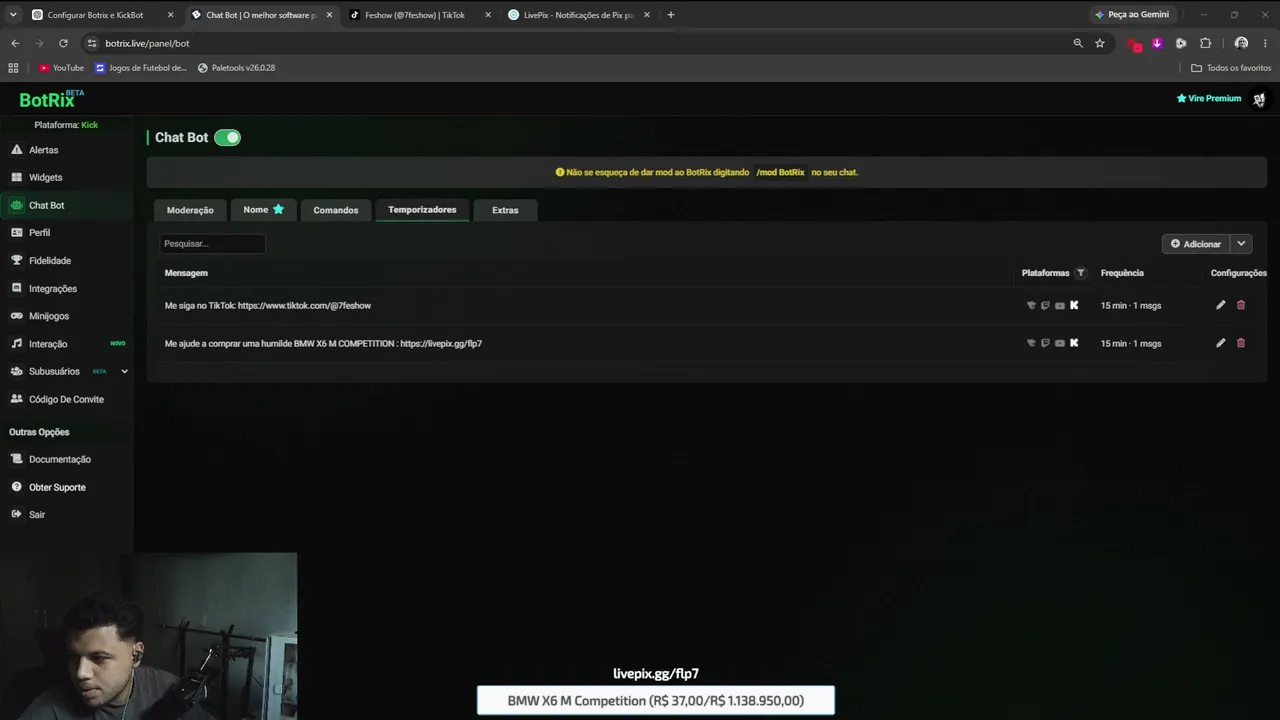Image resolution: width=1280 pixels, height=720 pixels.
Task: Click the Twitch icon in TikTok row
Action: coord(1045,305)
